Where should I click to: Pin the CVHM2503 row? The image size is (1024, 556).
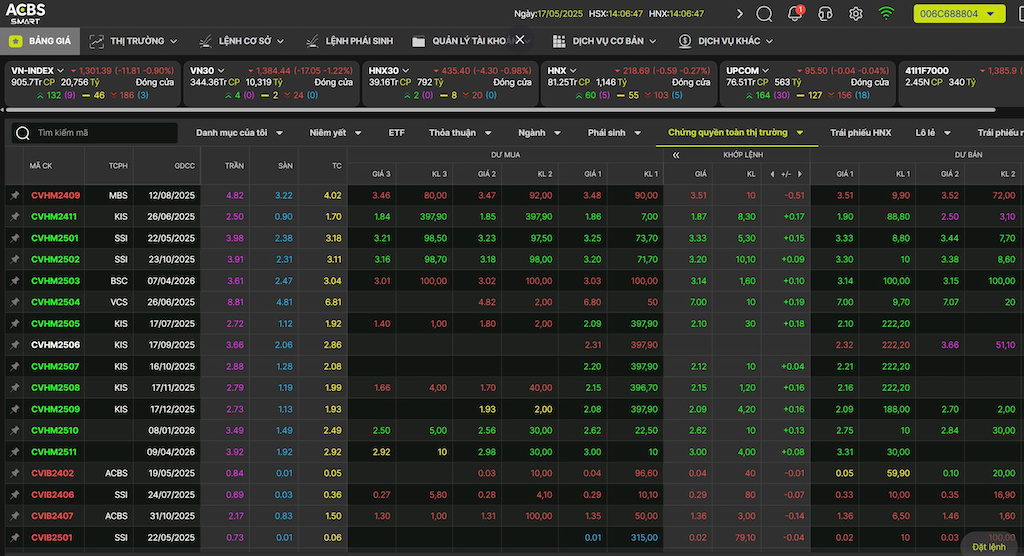point(14,281)
